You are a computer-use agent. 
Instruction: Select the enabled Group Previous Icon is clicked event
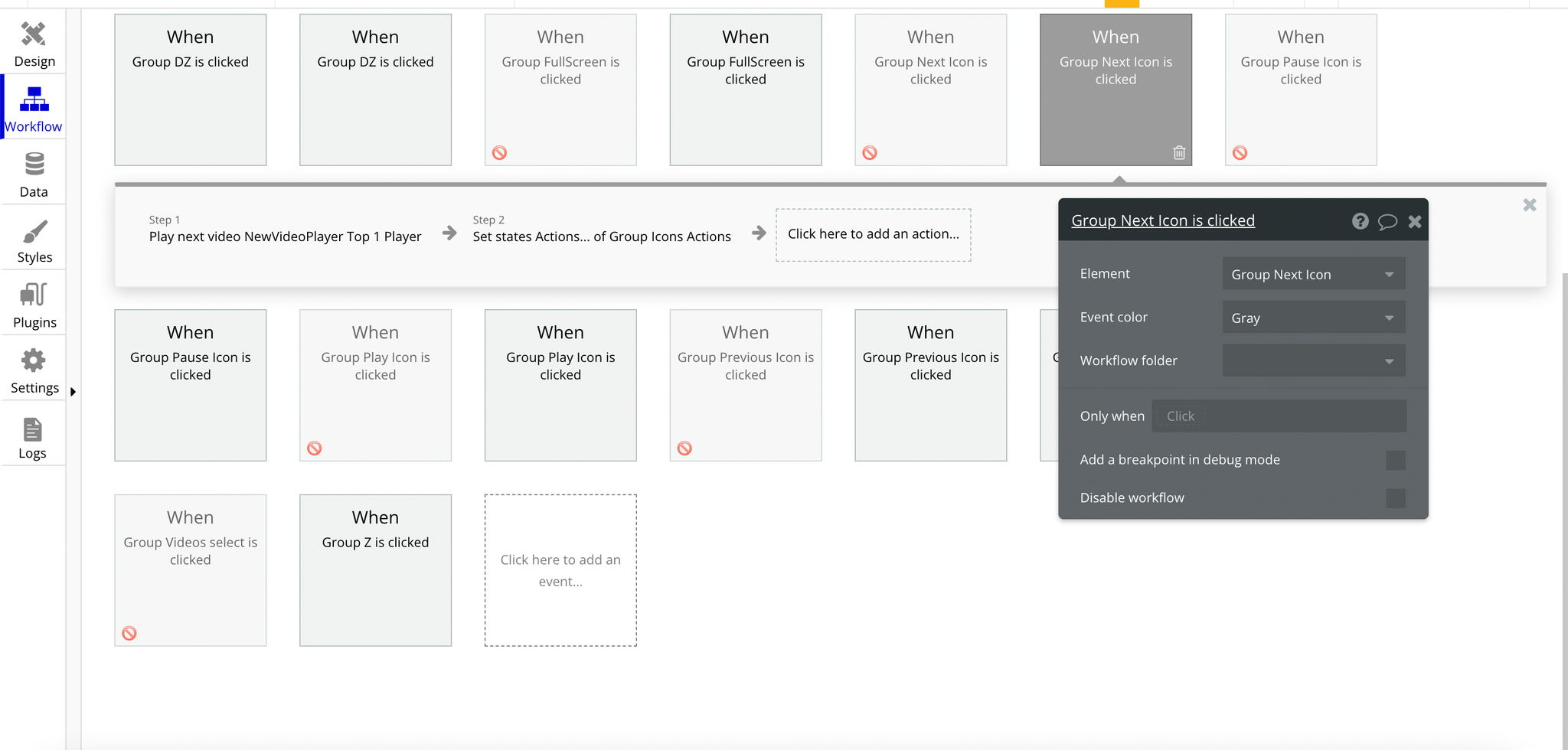931,385
